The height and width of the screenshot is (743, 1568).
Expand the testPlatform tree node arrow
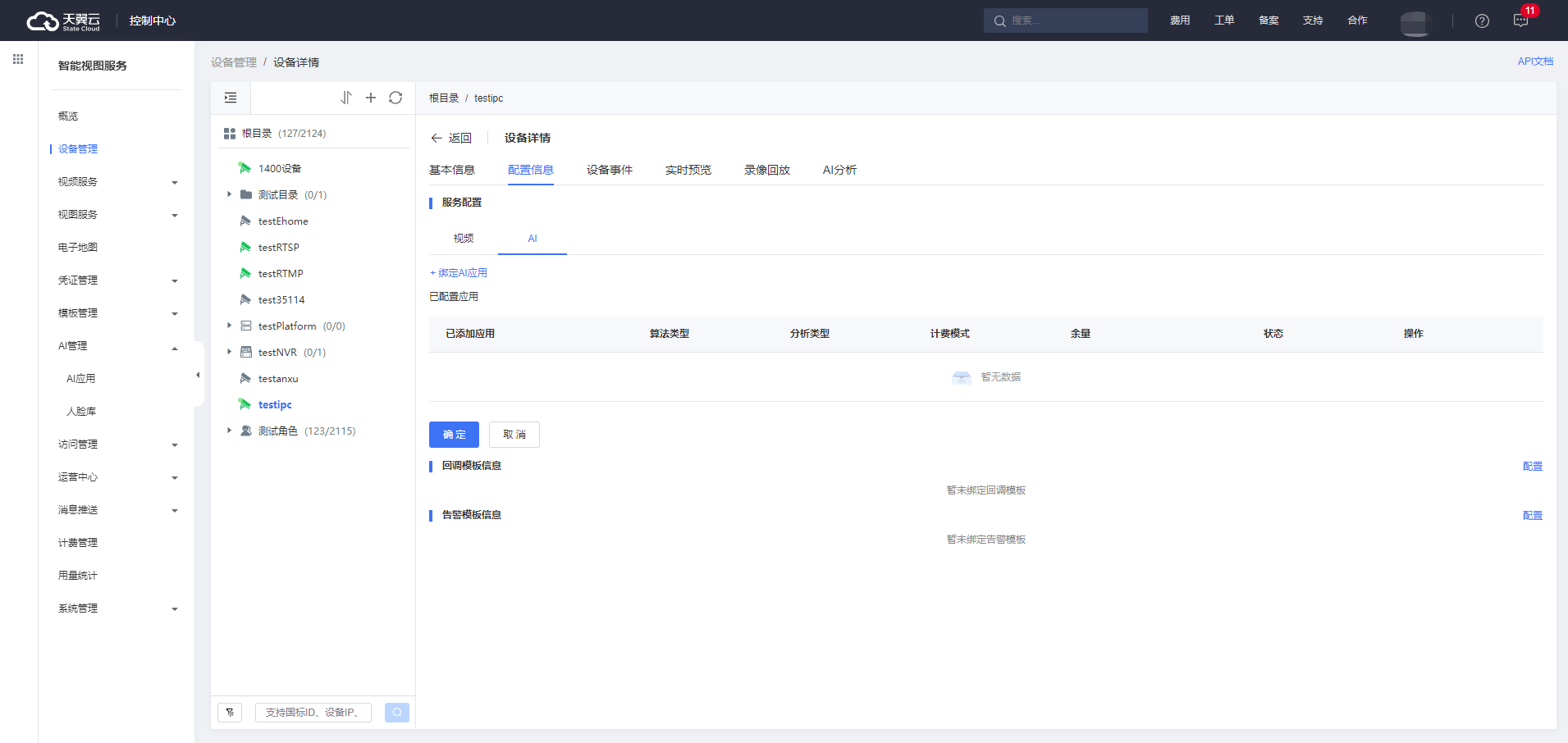(x=229, y=326)
